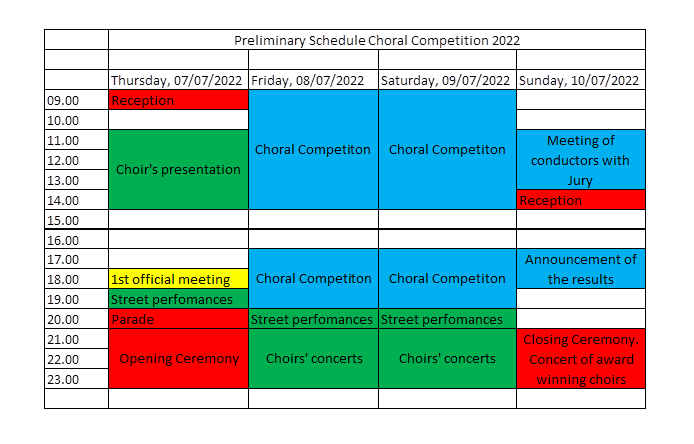Select the Preliminary Schedule title cell
Screen dimensions: 694x444
tap(377, 40)
